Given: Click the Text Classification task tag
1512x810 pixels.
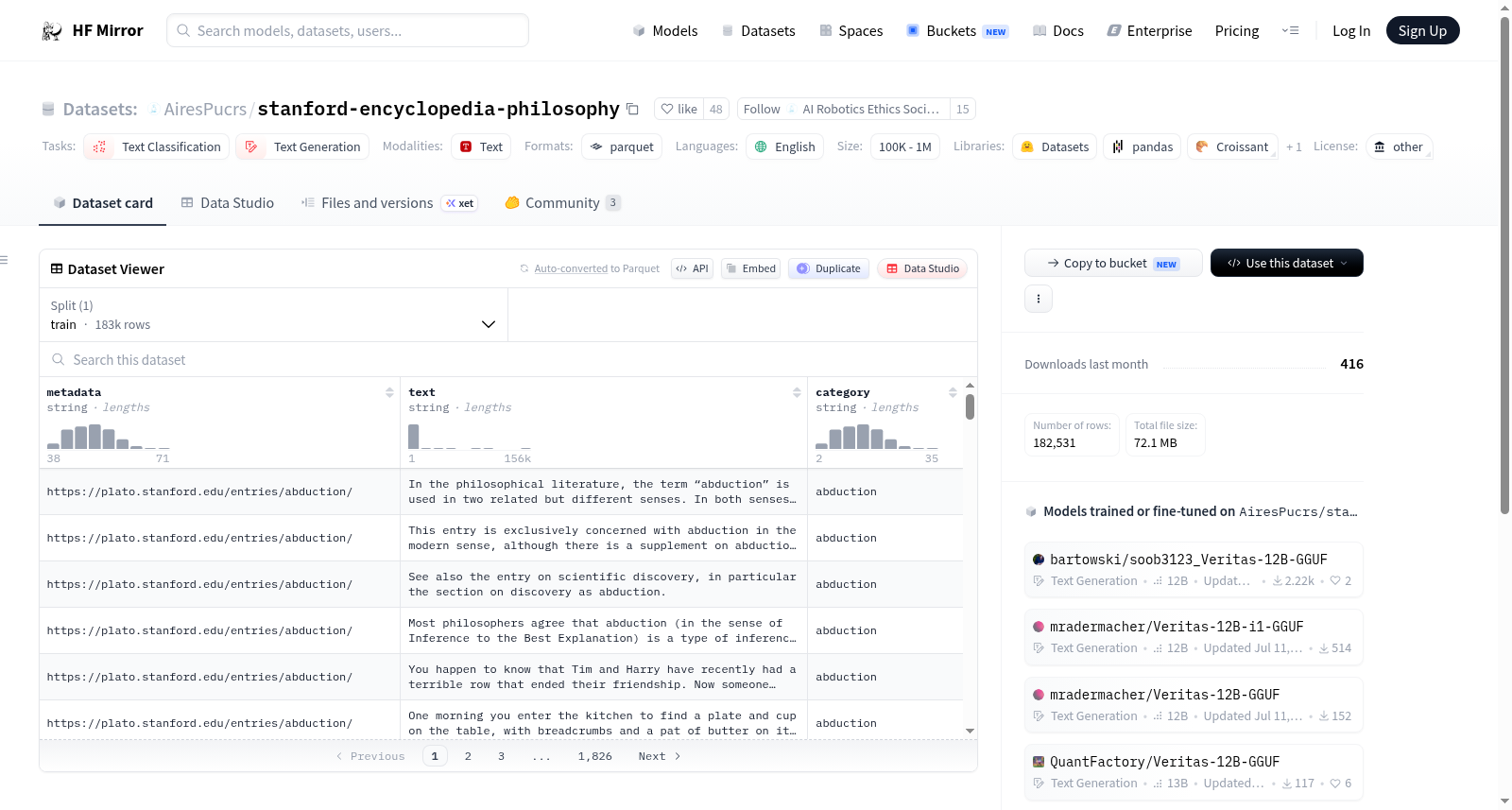Looking at the screenshot, I should 157,146.
